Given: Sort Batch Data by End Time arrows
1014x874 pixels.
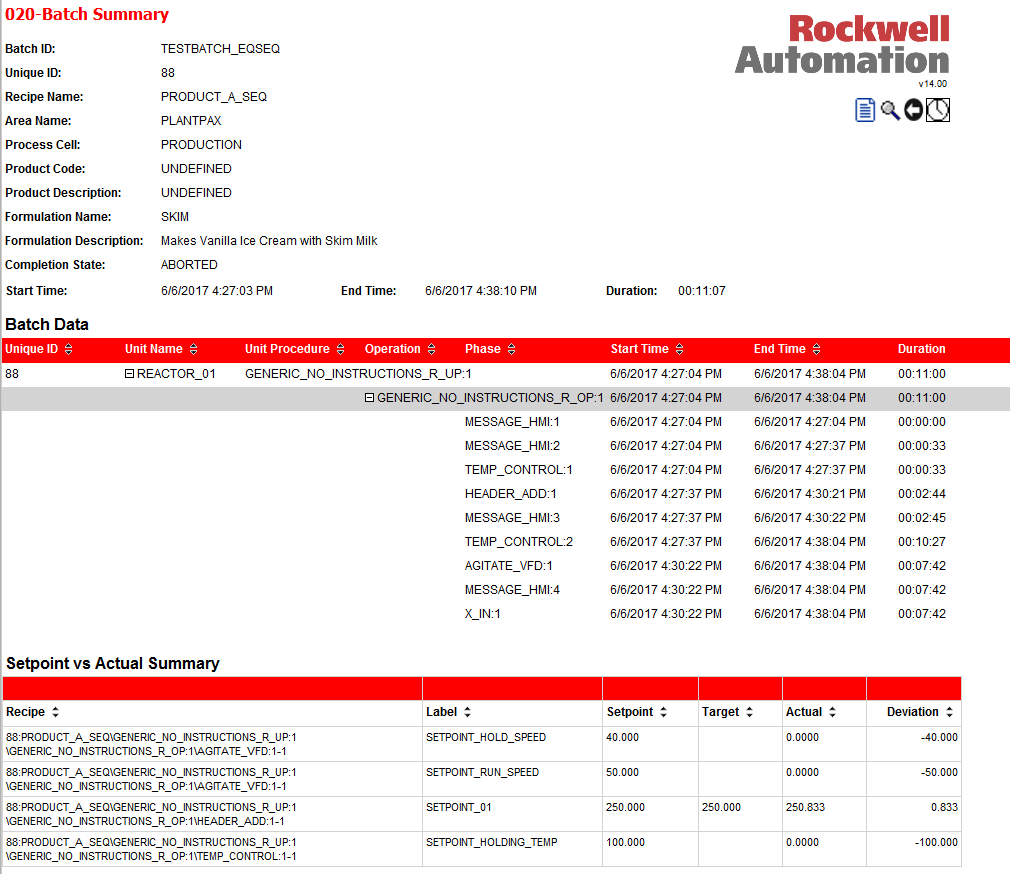Looking at the screenshot, I should pyautogui.click(x=816, y=349).
